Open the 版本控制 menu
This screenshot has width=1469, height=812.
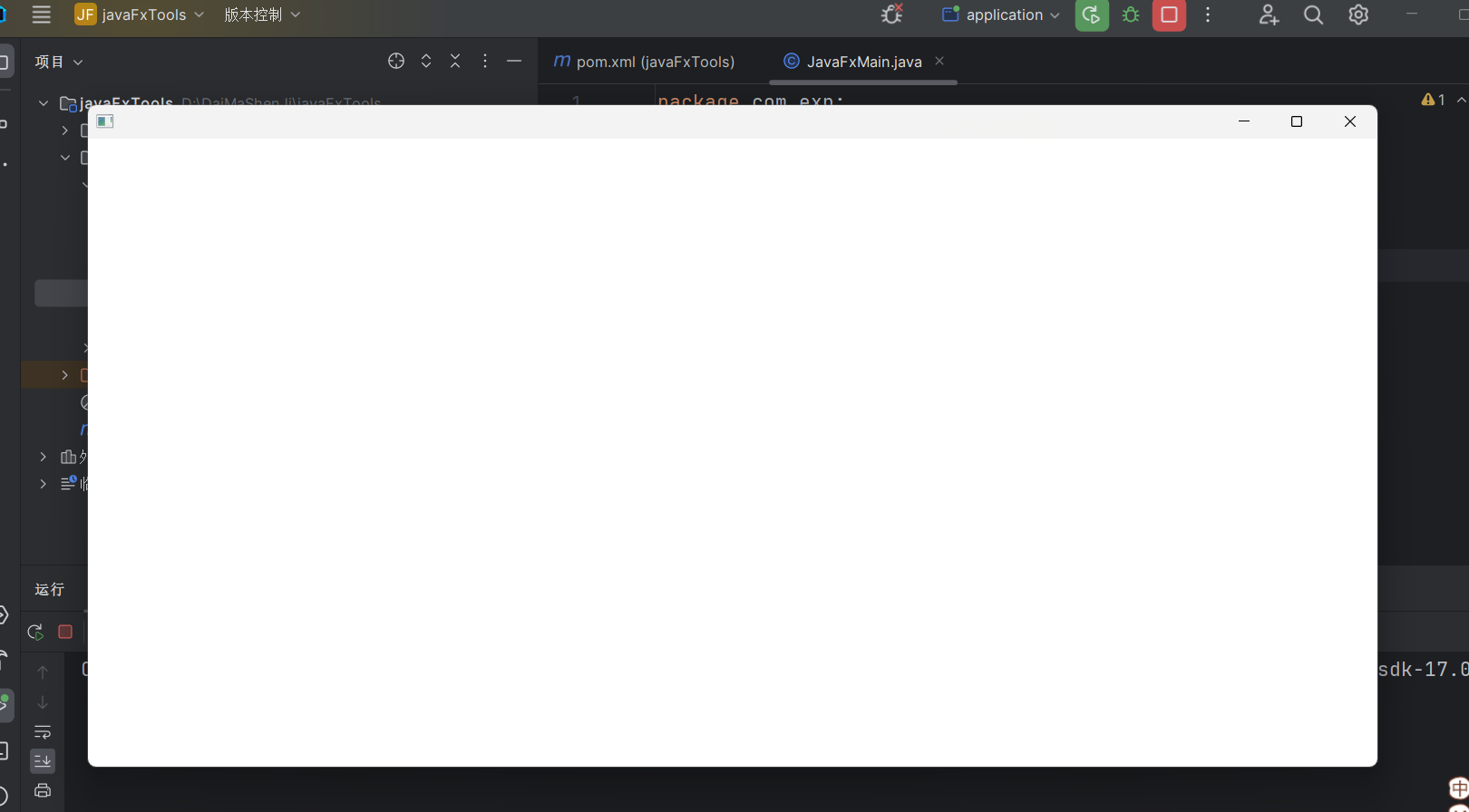pyautogui.click(x=262, y=14)
